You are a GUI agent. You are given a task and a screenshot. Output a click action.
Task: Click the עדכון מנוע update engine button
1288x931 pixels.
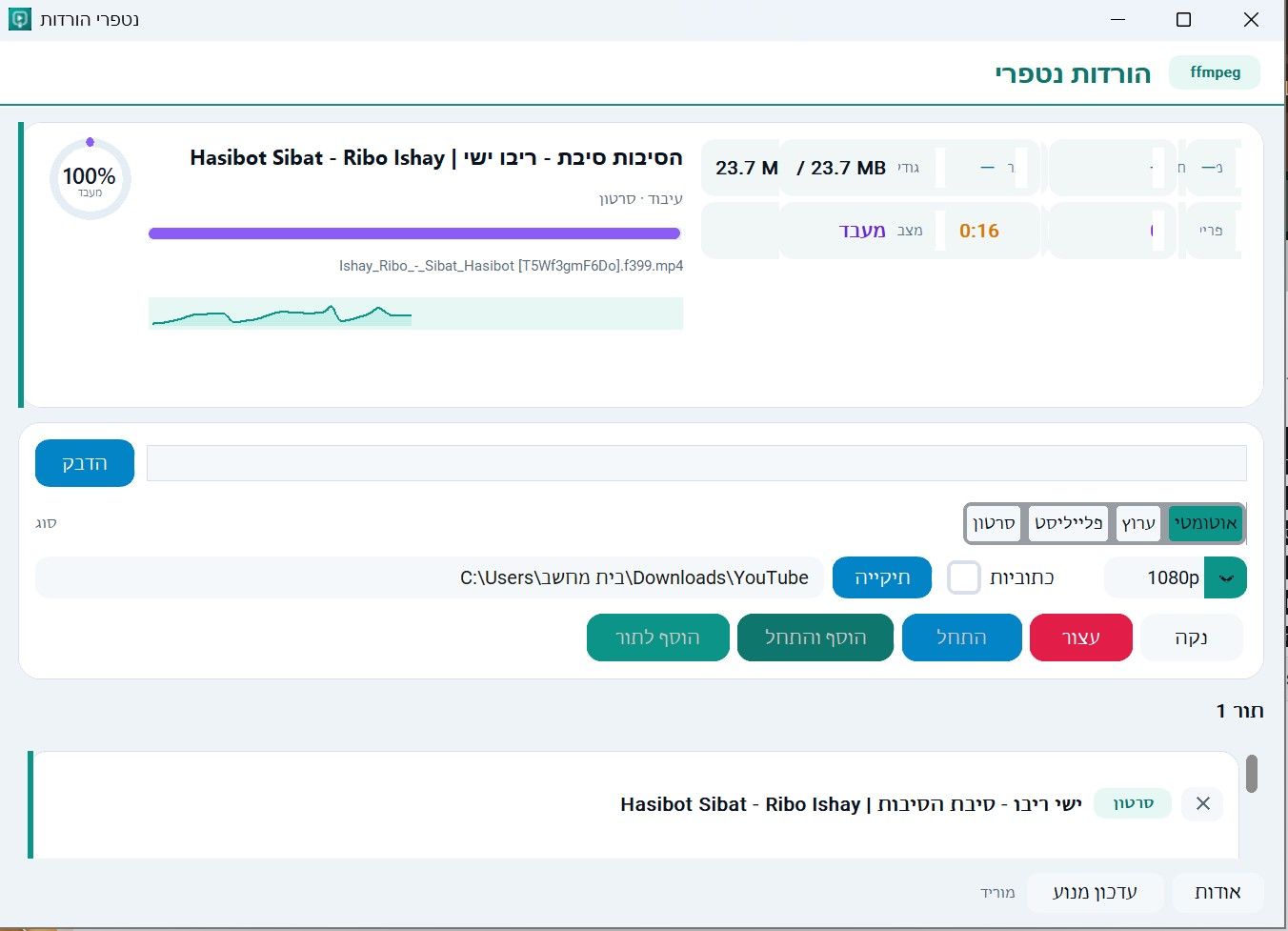coord(1095,892)
